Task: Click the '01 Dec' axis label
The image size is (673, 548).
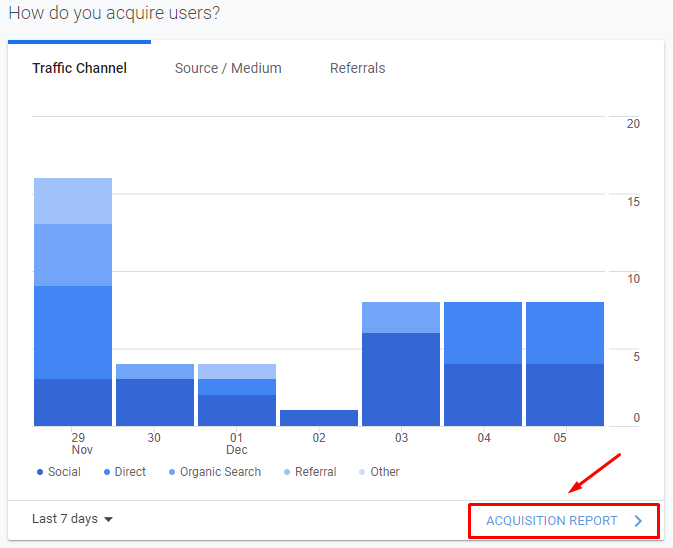Action: [x=237, y=444]
